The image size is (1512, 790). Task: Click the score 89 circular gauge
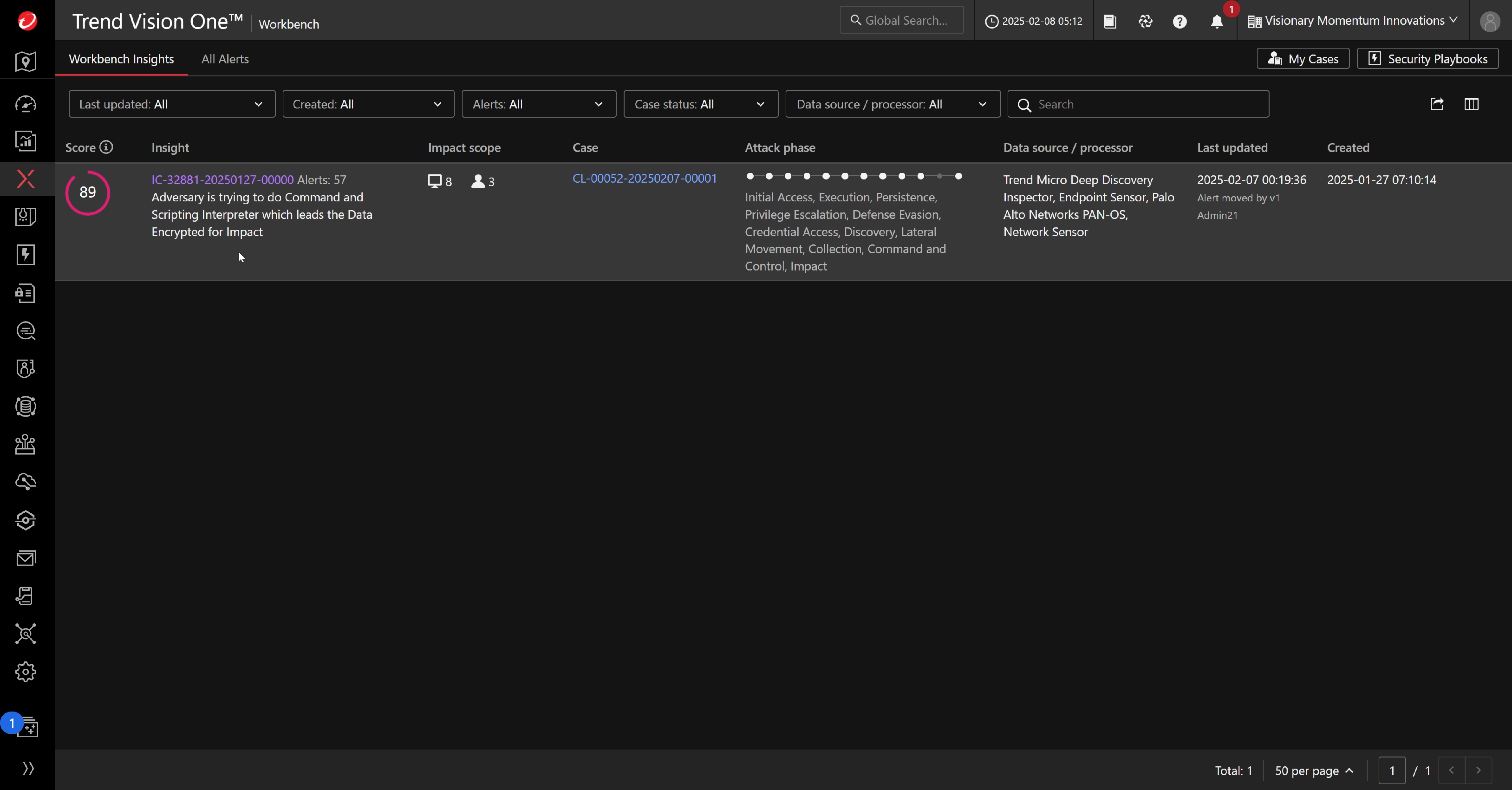(x=87, y=193)
